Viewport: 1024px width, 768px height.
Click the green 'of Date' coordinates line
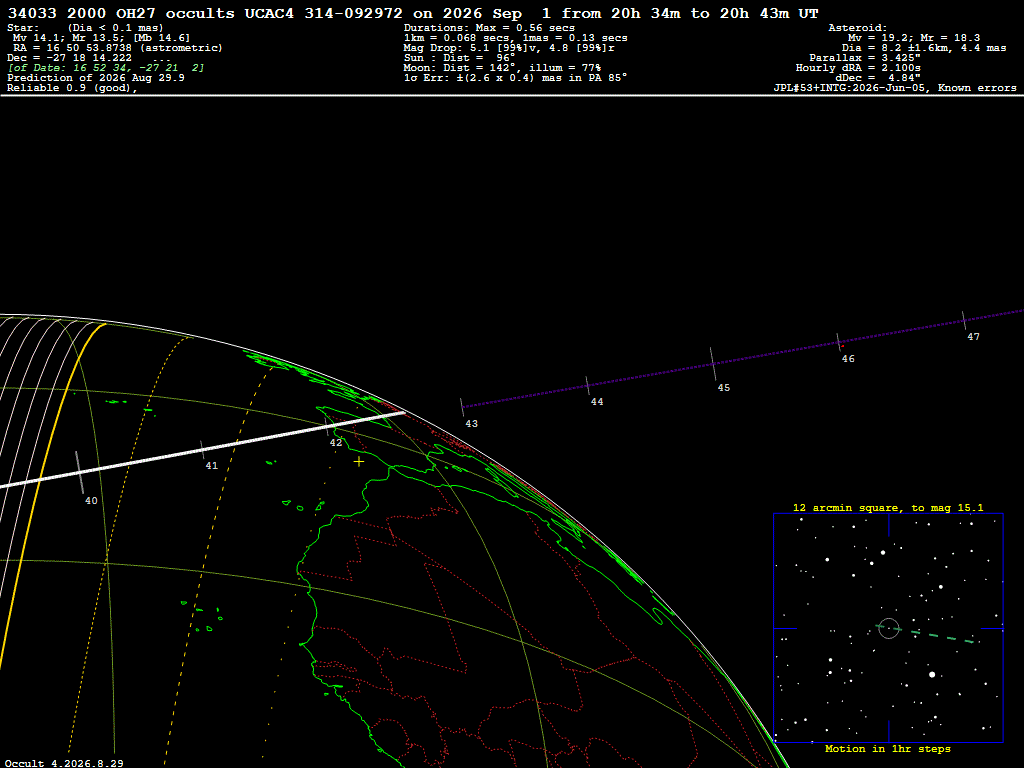106,68
